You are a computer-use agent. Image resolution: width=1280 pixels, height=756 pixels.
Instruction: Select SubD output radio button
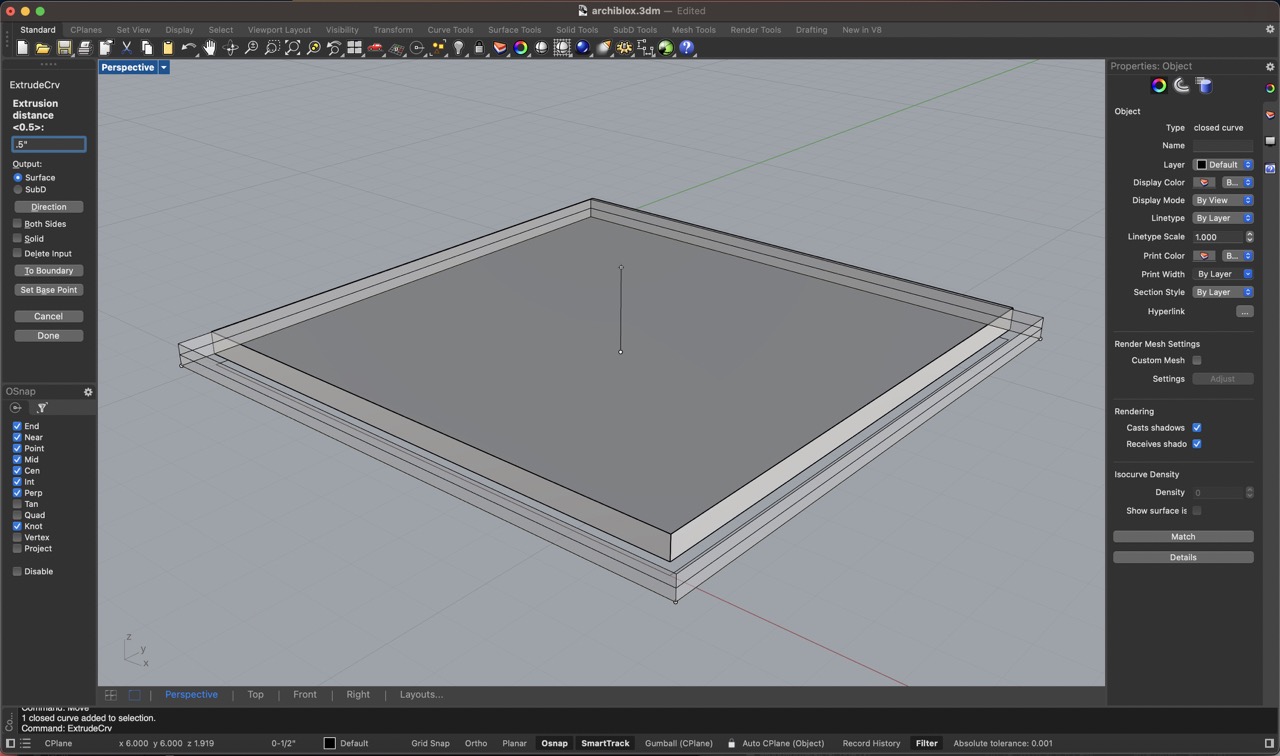point(17,189)
